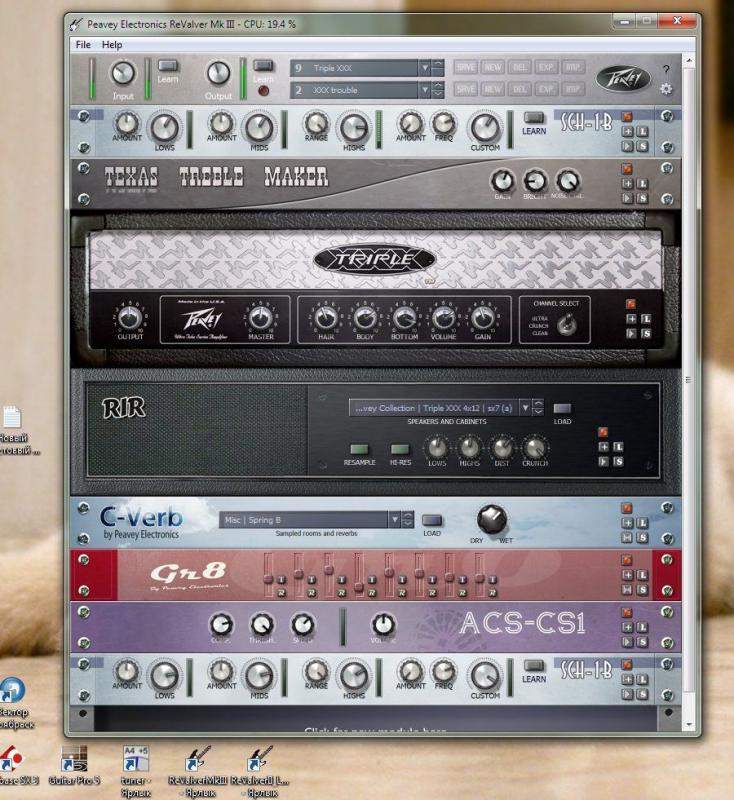This screenshot has width=734, height=800.
Task: Click the S button on C-Verb module
Action: [643, 537]
